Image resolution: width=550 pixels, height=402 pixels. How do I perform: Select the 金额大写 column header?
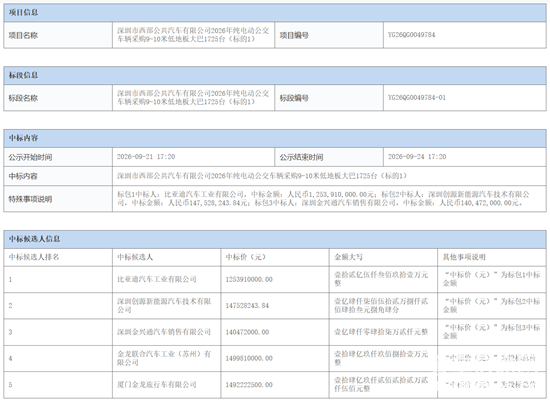[x=383, y=257]
